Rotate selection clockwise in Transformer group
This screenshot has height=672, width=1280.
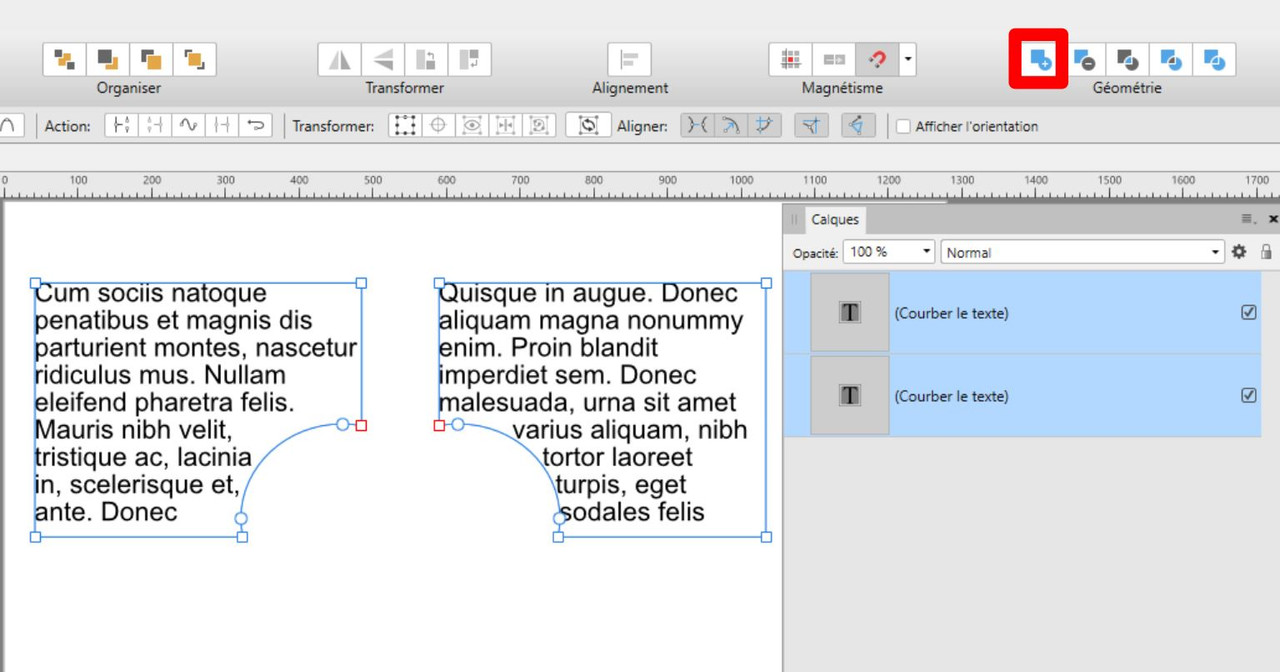pyautogui.click(x=469, y=60)
